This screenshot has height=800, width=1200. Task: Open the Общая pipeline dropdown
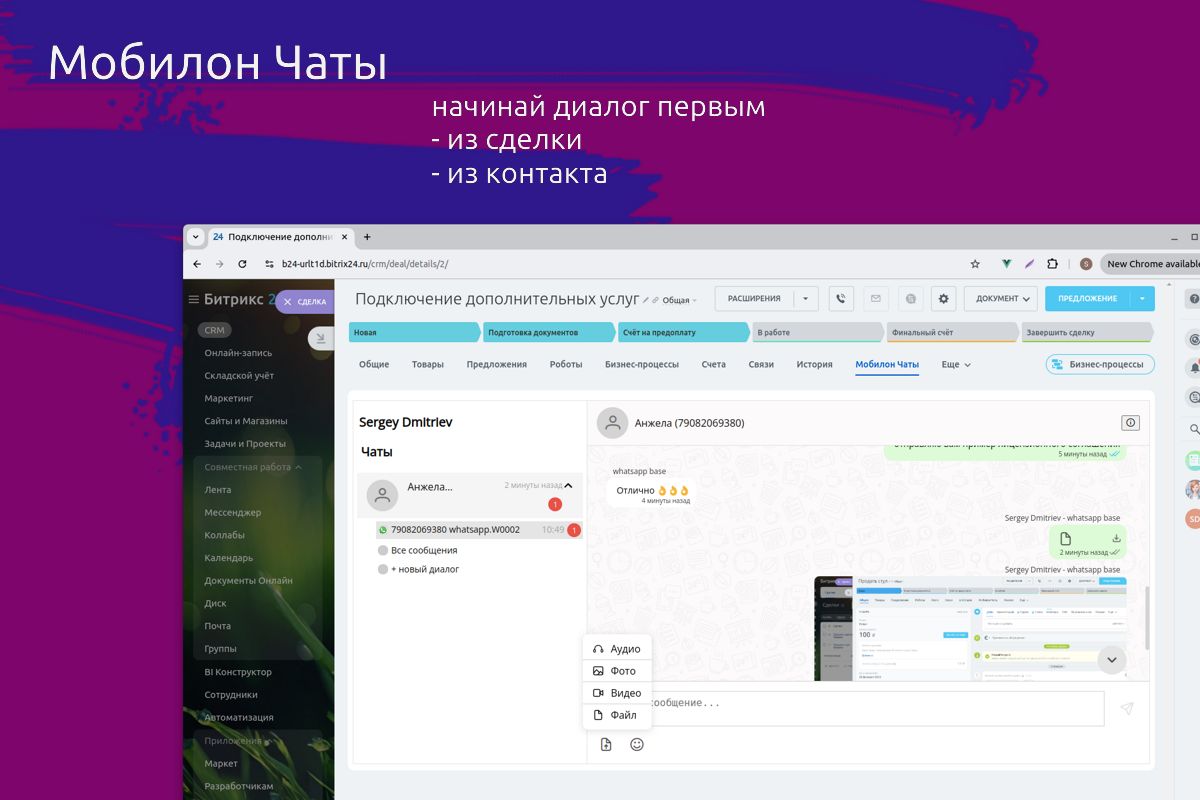(680, 300)
